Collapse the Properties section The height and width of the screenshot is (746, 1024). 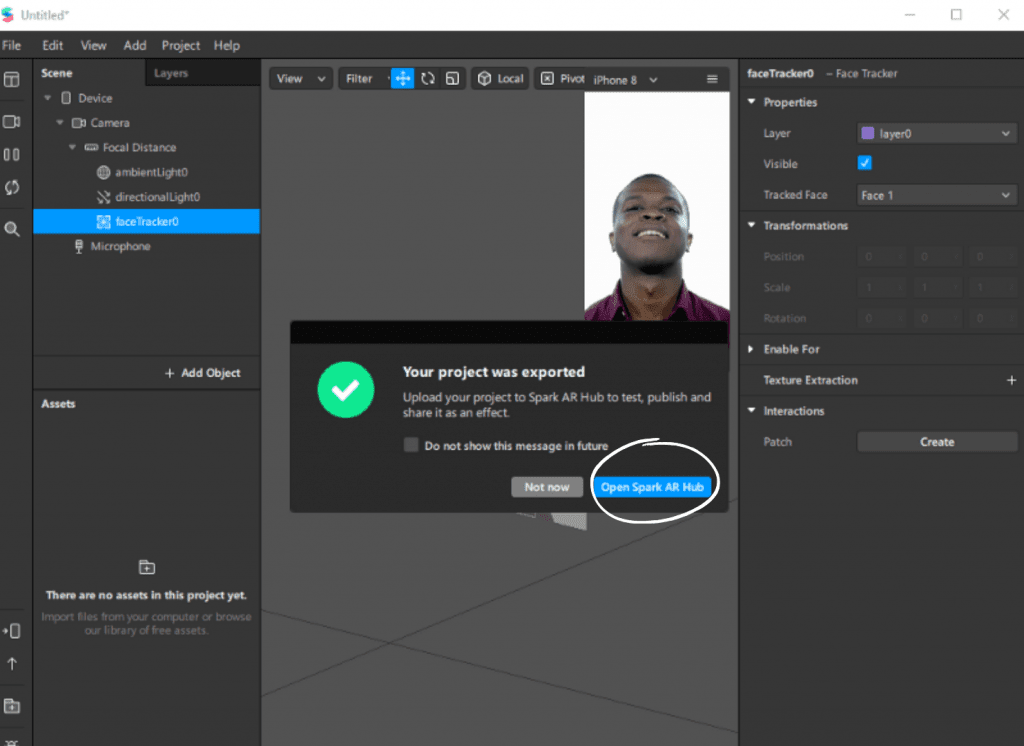click(752, 102)
